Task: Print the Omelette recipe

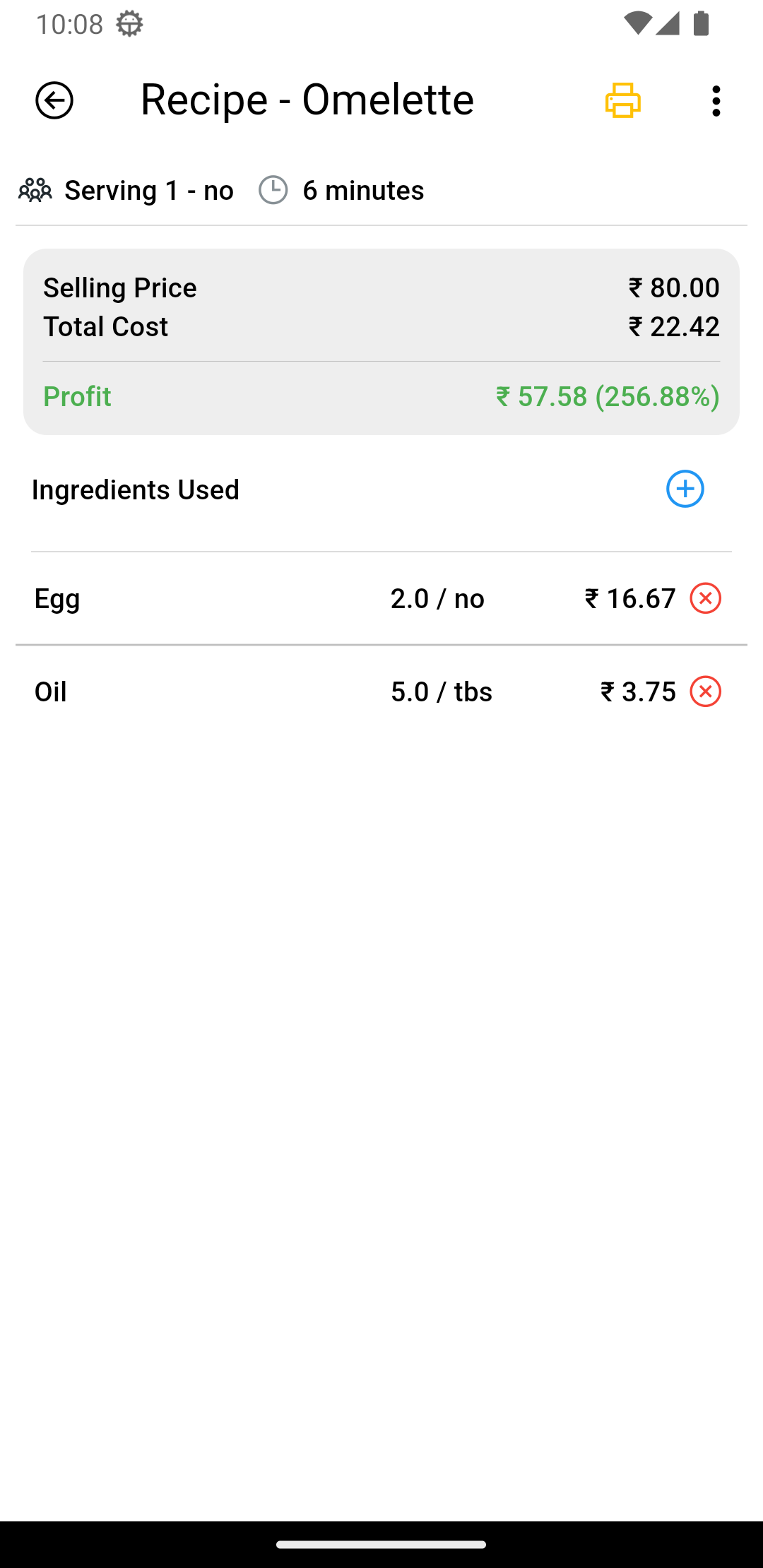Action: [x=622, y=100]
